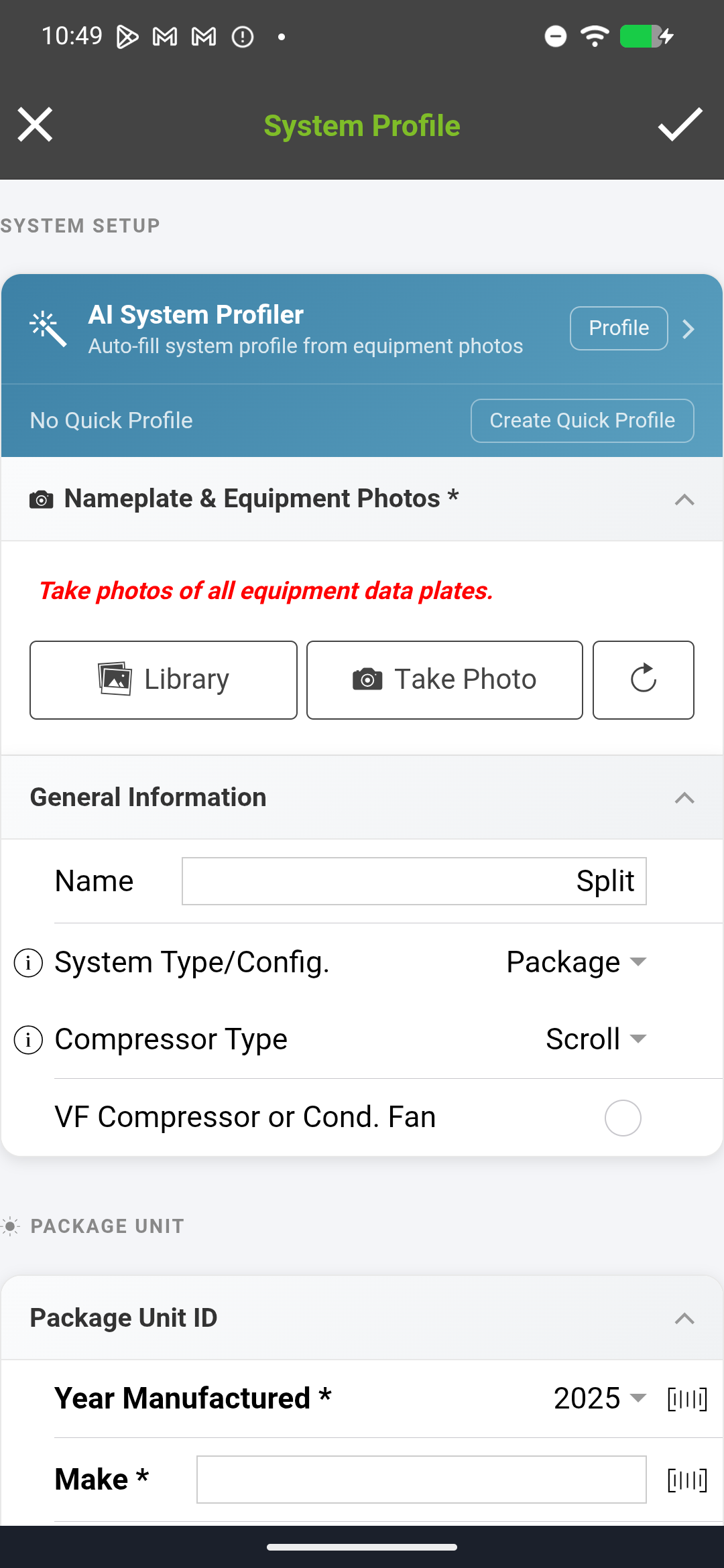Collapse the Package Unit ID section
Viewport: 724px width, 1568px height.
pos(684,1318)
